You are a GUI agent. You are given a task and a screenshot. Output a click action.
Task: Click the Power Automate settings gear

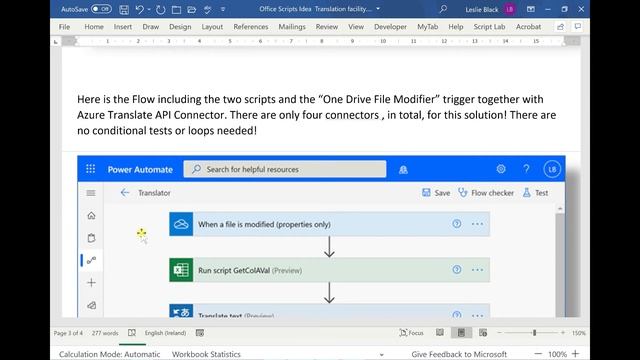pos(501,169)
